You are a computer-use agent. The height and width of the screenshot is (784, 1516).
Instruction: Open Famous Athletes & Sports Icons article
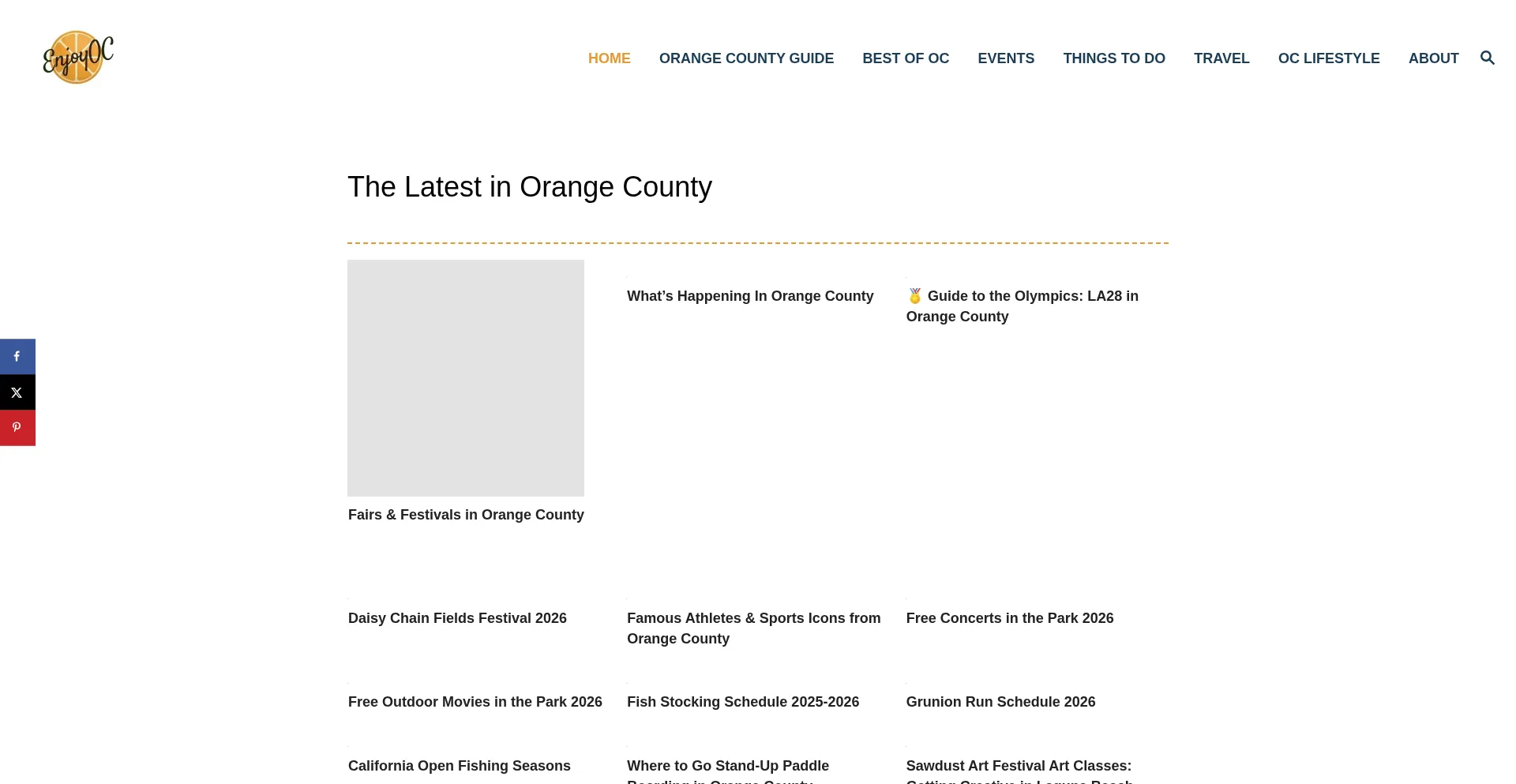tap(753, 628)
